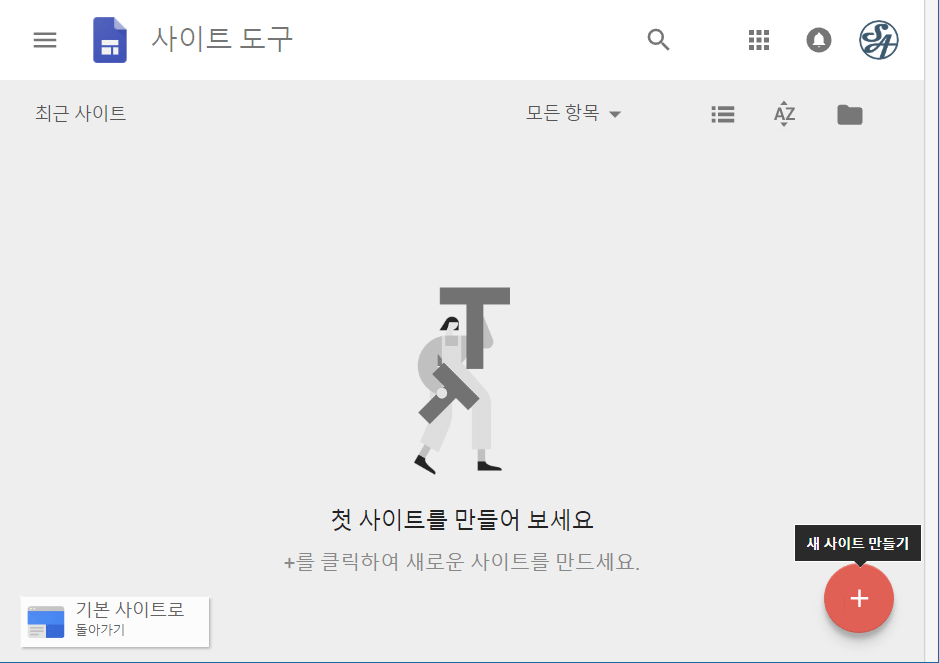Open the Google apps grid launcher
This screenshot has width=939, height=663.
[x=758, y=40]
